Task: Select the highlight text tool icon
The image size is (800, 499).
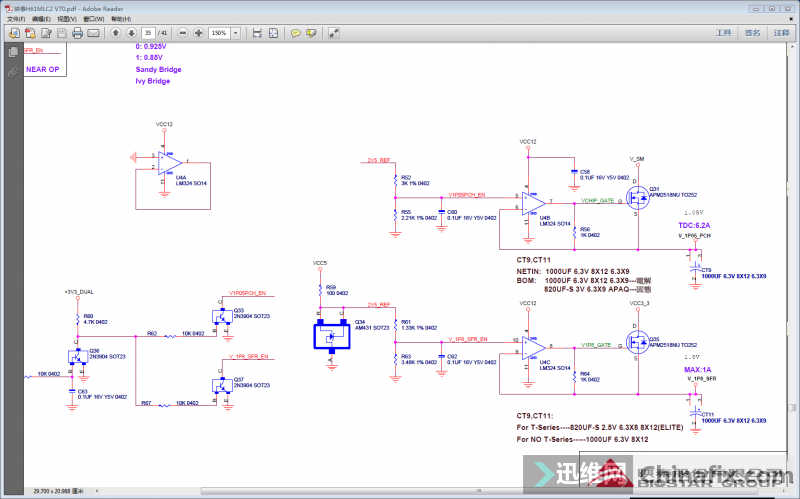Action: (312, 33)
